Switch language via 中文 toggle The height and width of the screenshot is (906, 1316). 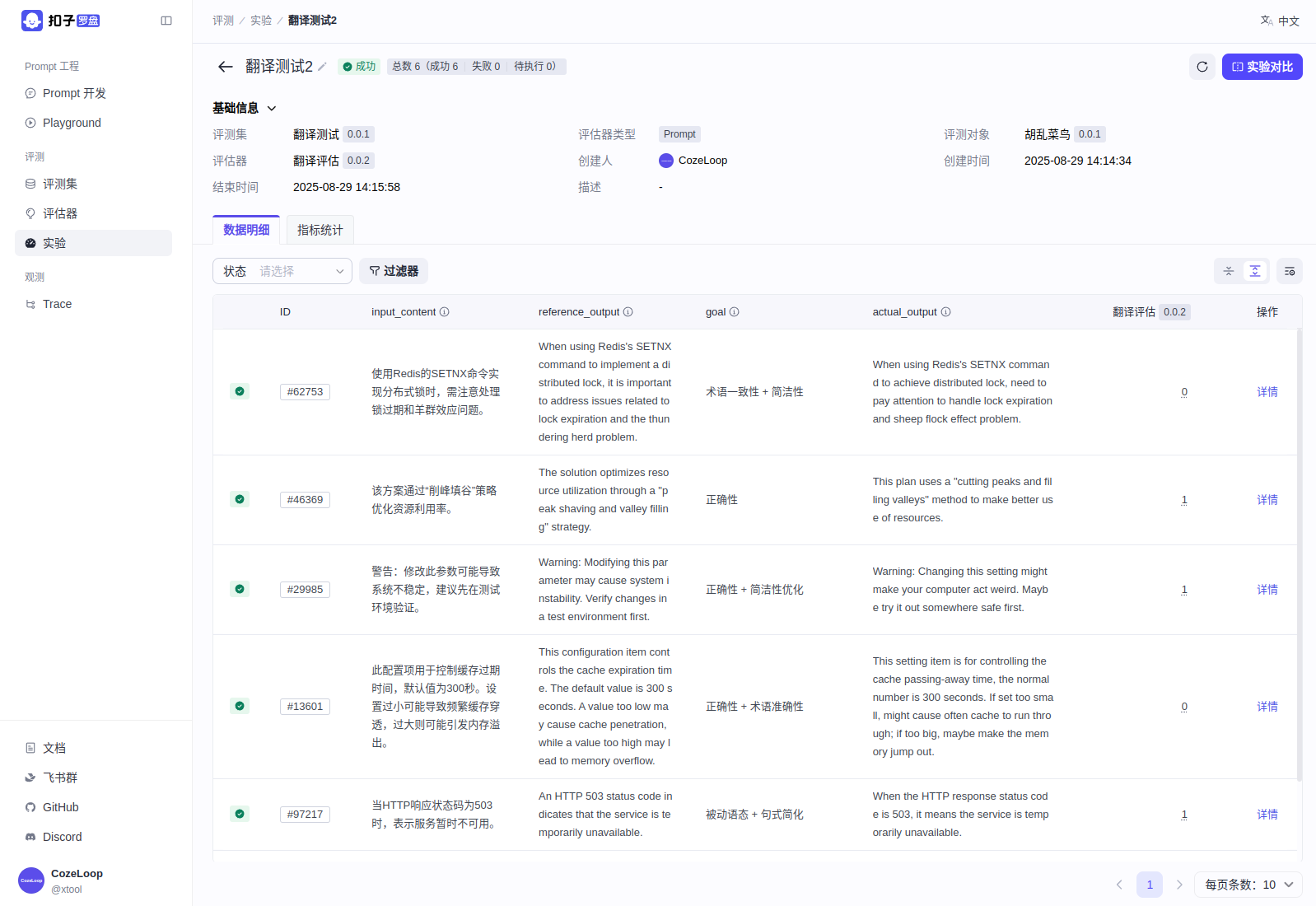[1280, 21]
